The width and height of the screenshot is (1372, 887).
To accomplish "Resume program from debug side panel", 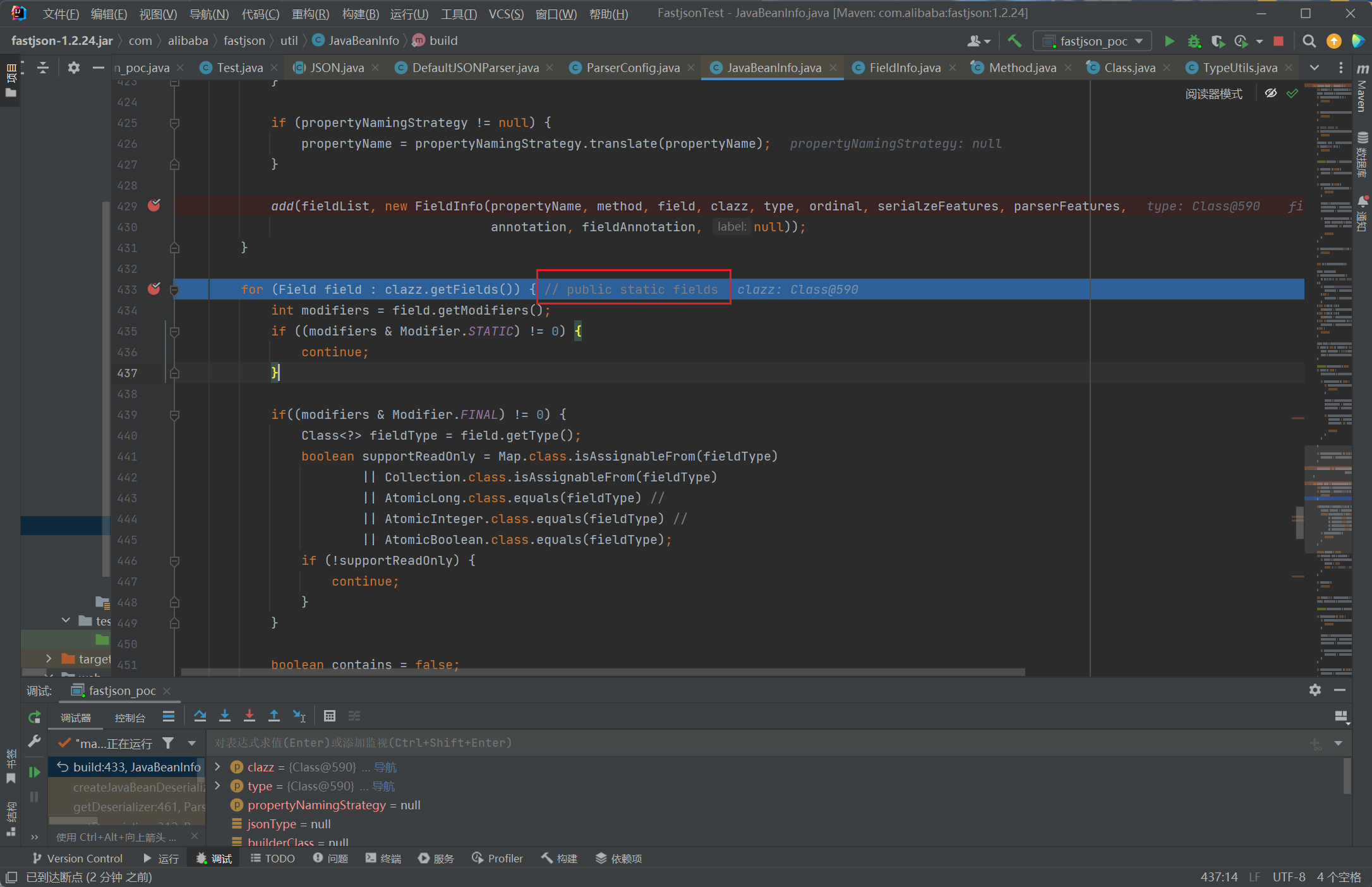I will tap(34, 772).
